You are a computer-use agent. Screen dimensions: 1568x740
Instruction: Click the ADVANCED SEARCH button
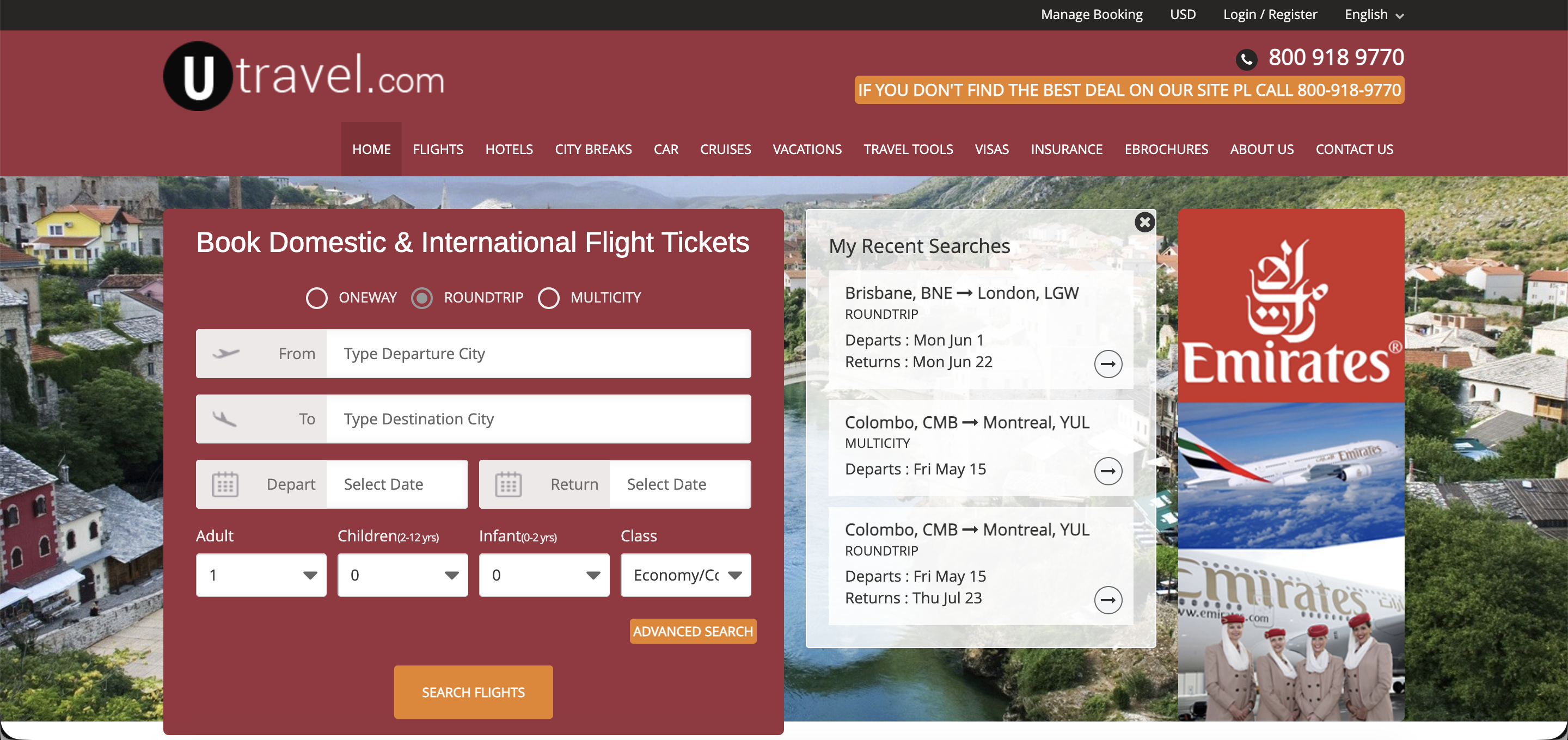click(x=693, y=631)
